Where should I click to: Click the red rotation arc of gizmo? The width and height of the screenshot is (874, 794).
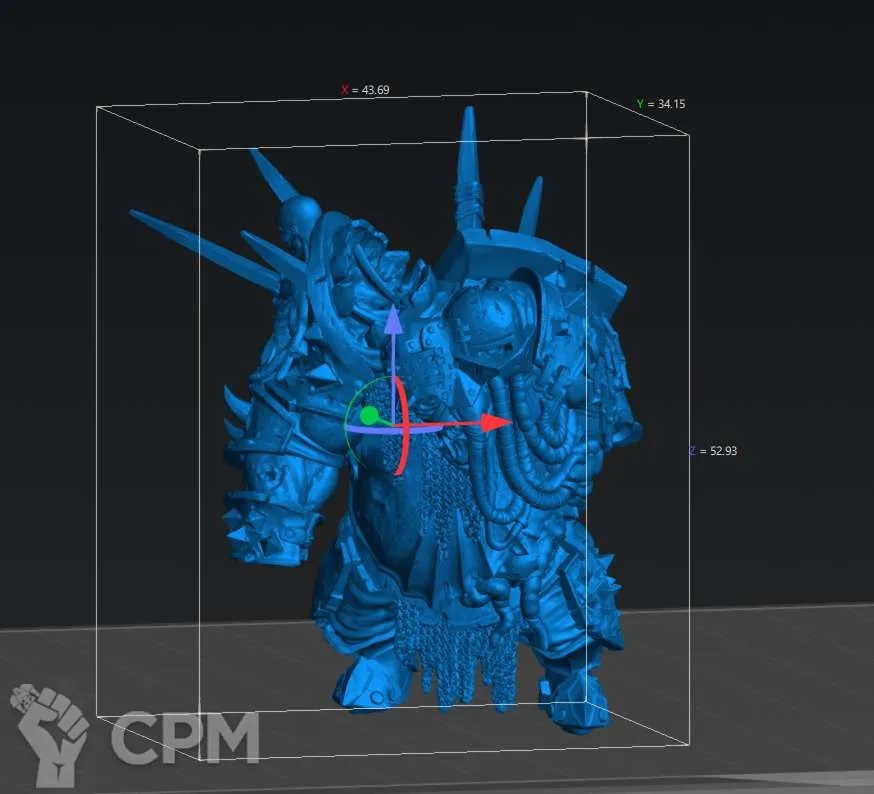[x=404, y=427]
